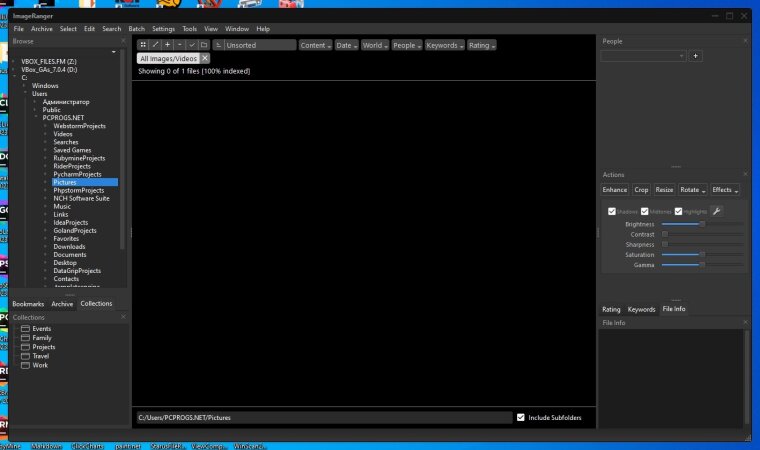Click the plus zoom-in icon in toolbar
Image resolution: width=760 pixels, height=450 pixels.
tap(167, 45)
